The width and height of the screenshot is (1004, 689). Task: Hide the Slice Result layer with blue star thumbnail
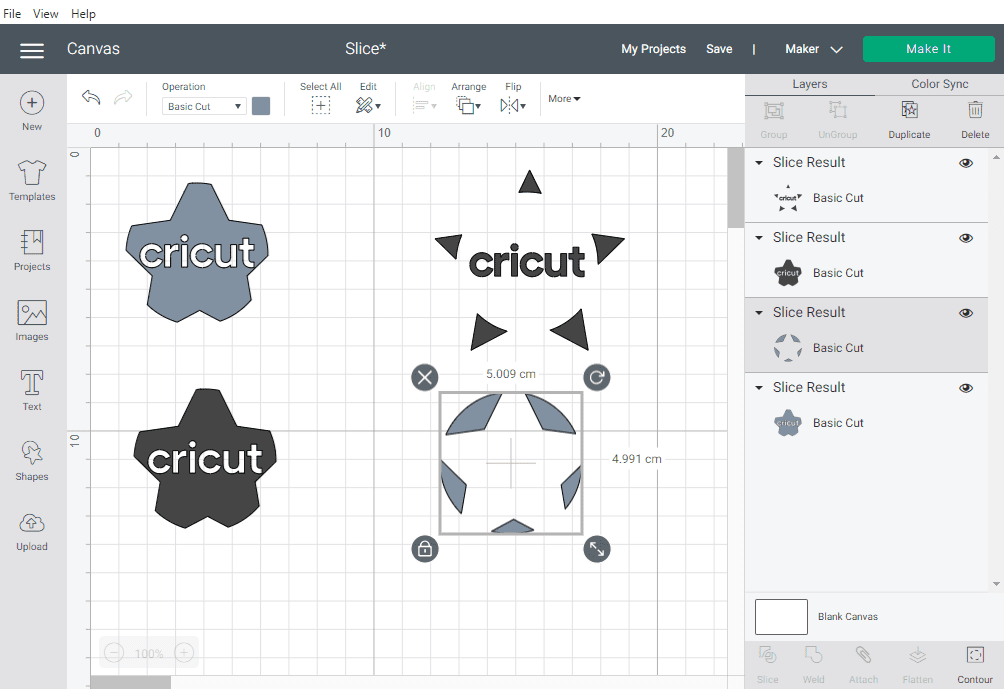(x=966, y=388)
